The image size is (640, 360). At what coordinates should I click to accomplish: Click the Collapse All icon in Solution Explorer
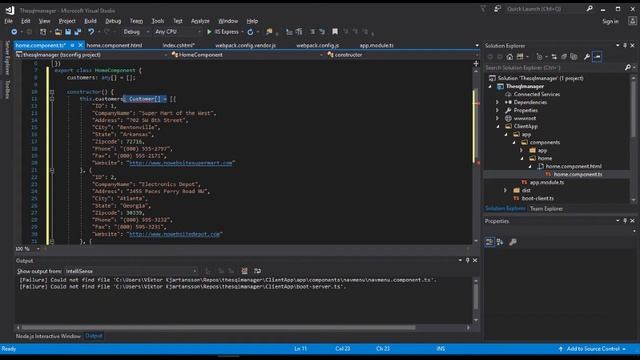[564, 57]
